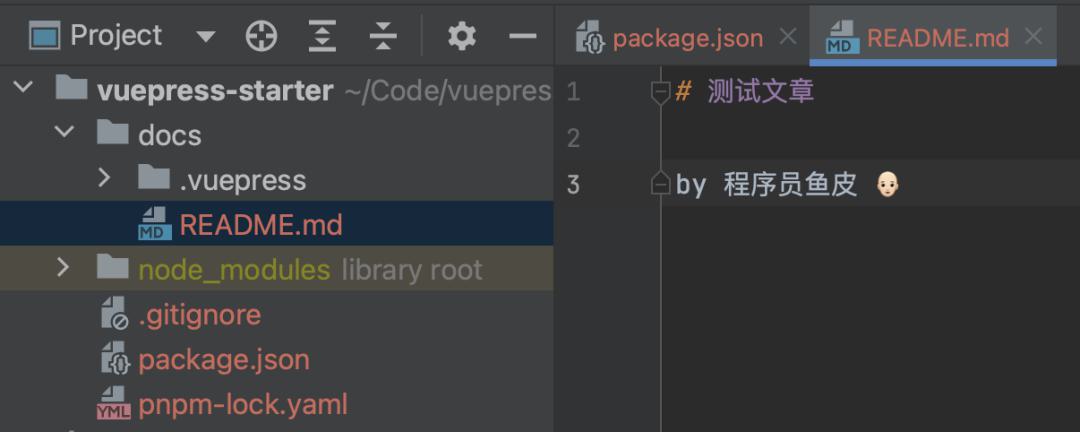The image size is (1080, 432).
Task: Close the README.md editor tab
Action: [1033, 37]
